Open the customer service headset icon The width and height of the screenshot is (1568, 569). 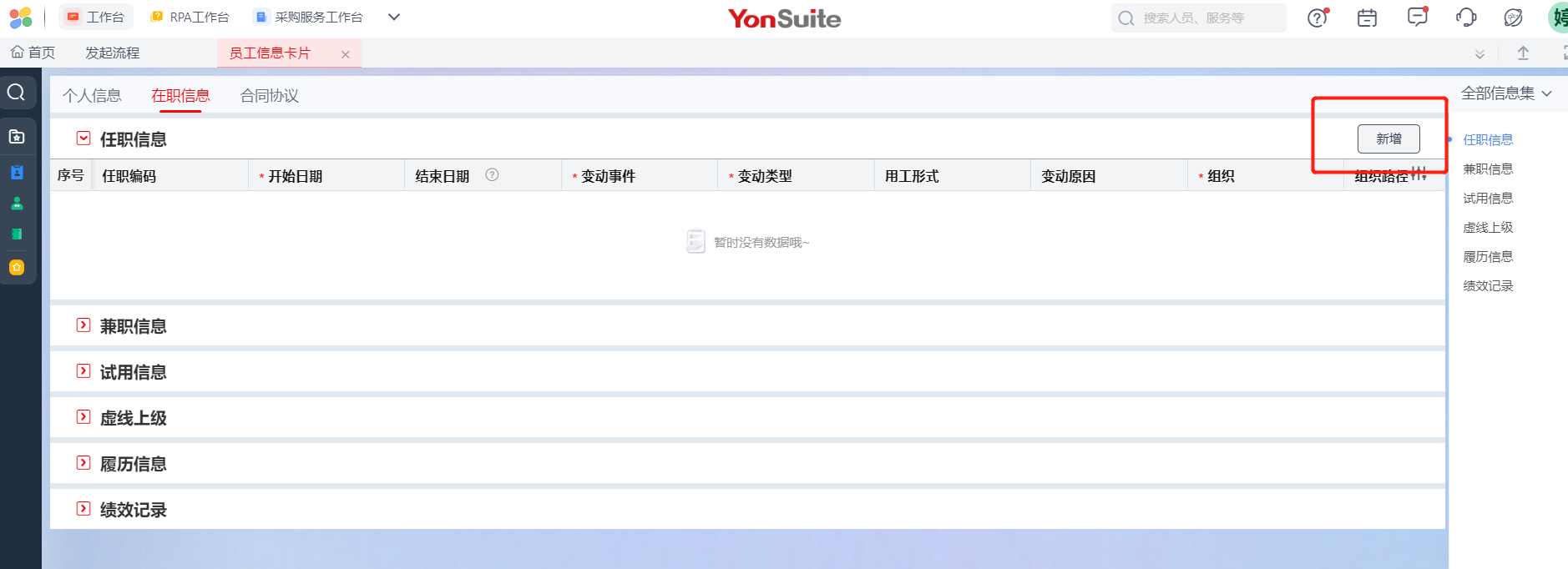coord(1466,18)
